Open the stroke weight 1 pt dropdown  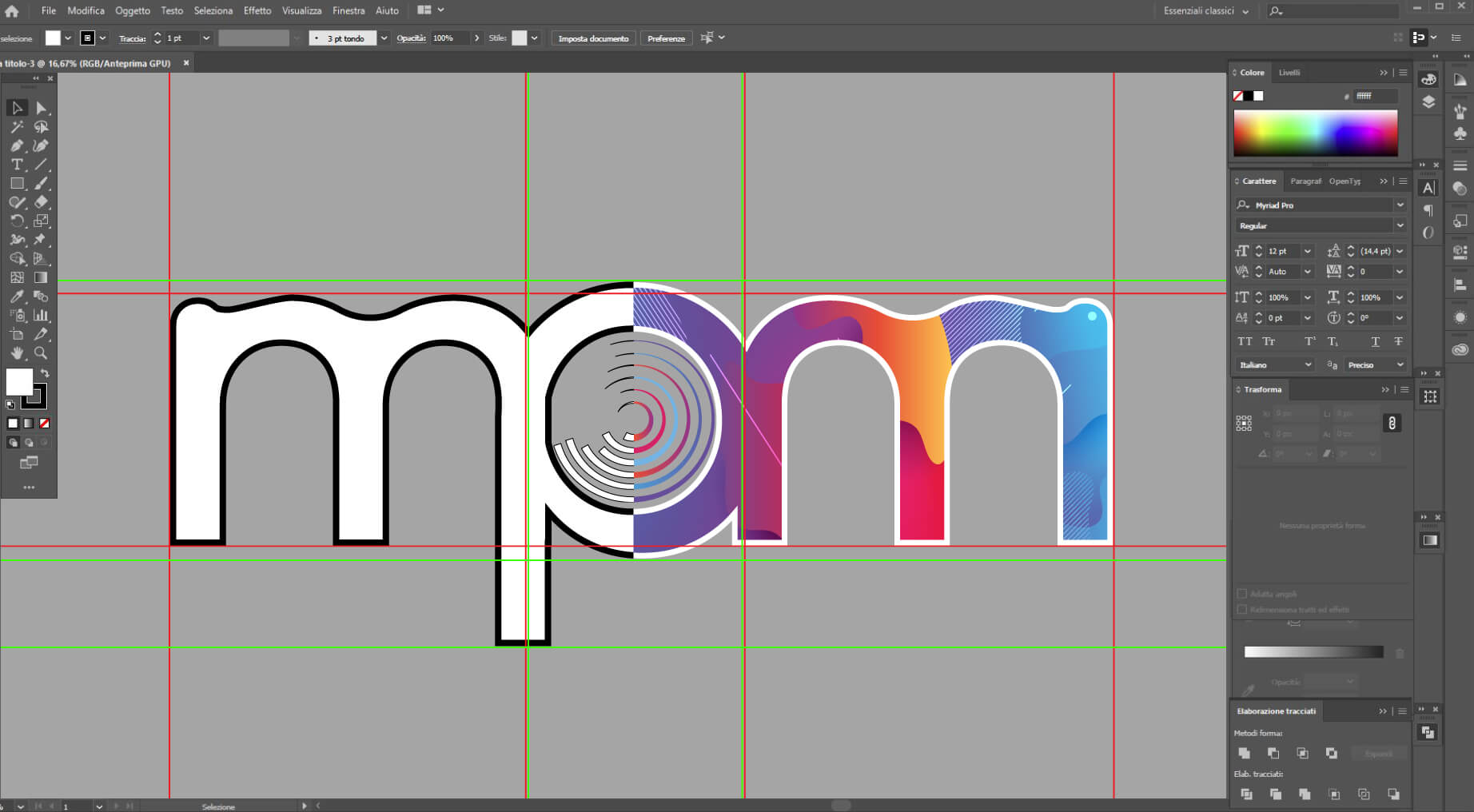(x=206, y=38)
